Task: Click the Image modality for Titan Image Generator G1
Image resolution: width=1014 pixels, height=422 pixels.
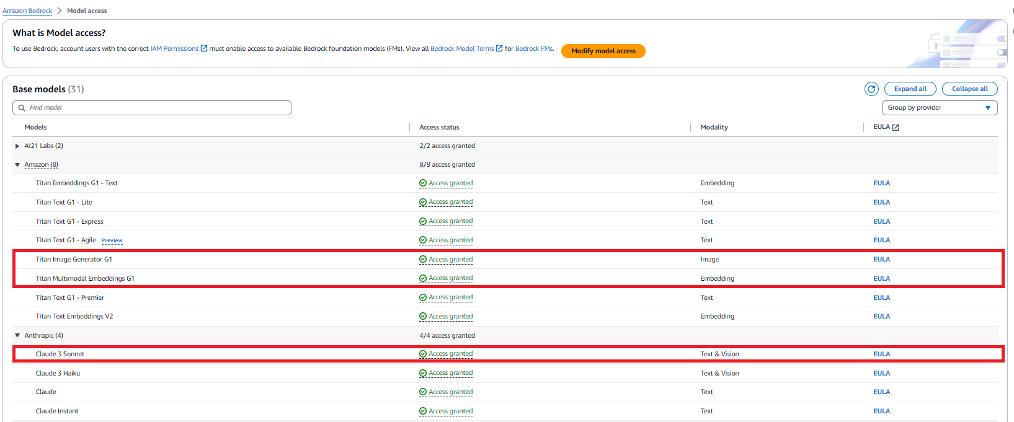Action: (709, 260)
